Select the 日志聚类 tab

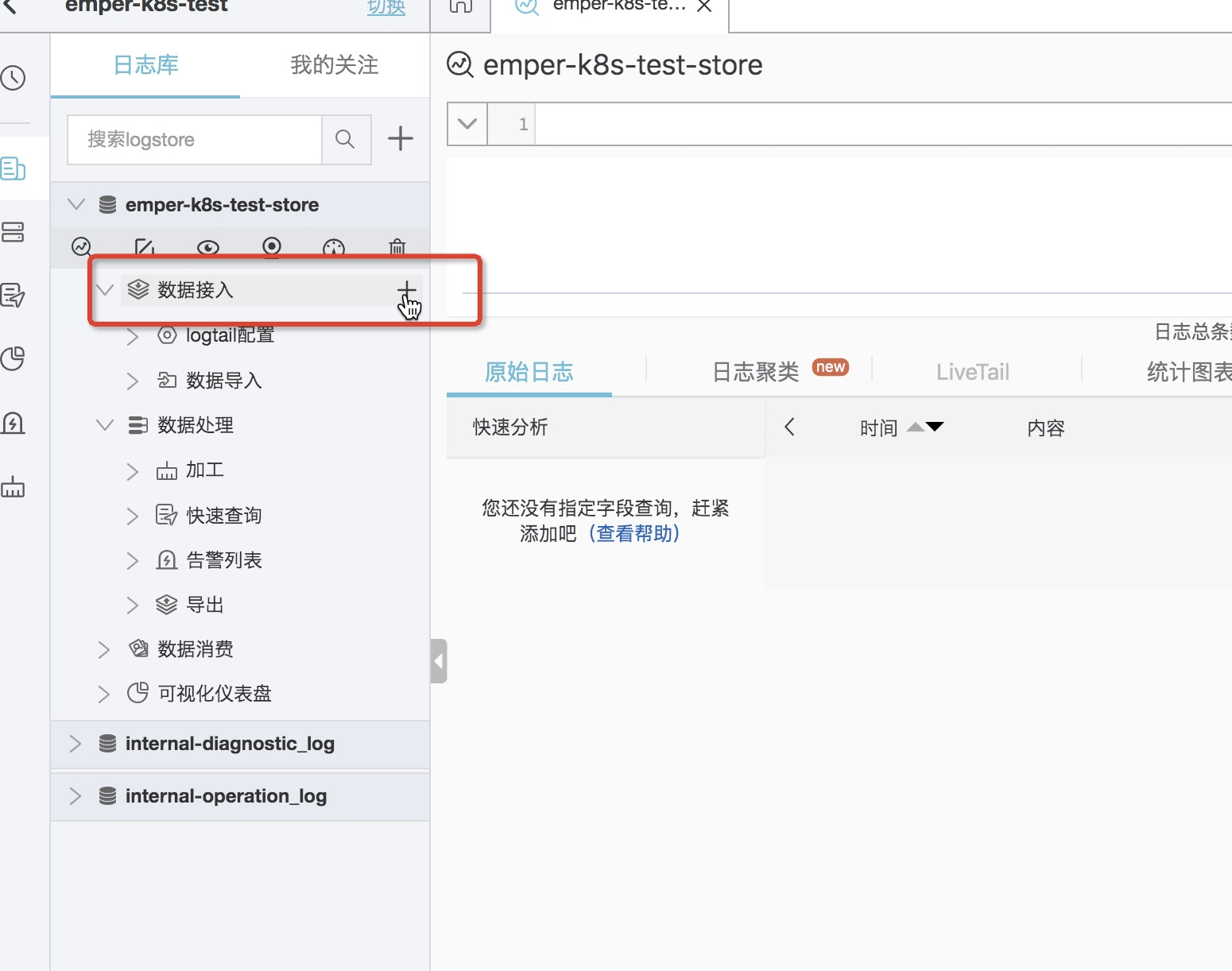756,372
